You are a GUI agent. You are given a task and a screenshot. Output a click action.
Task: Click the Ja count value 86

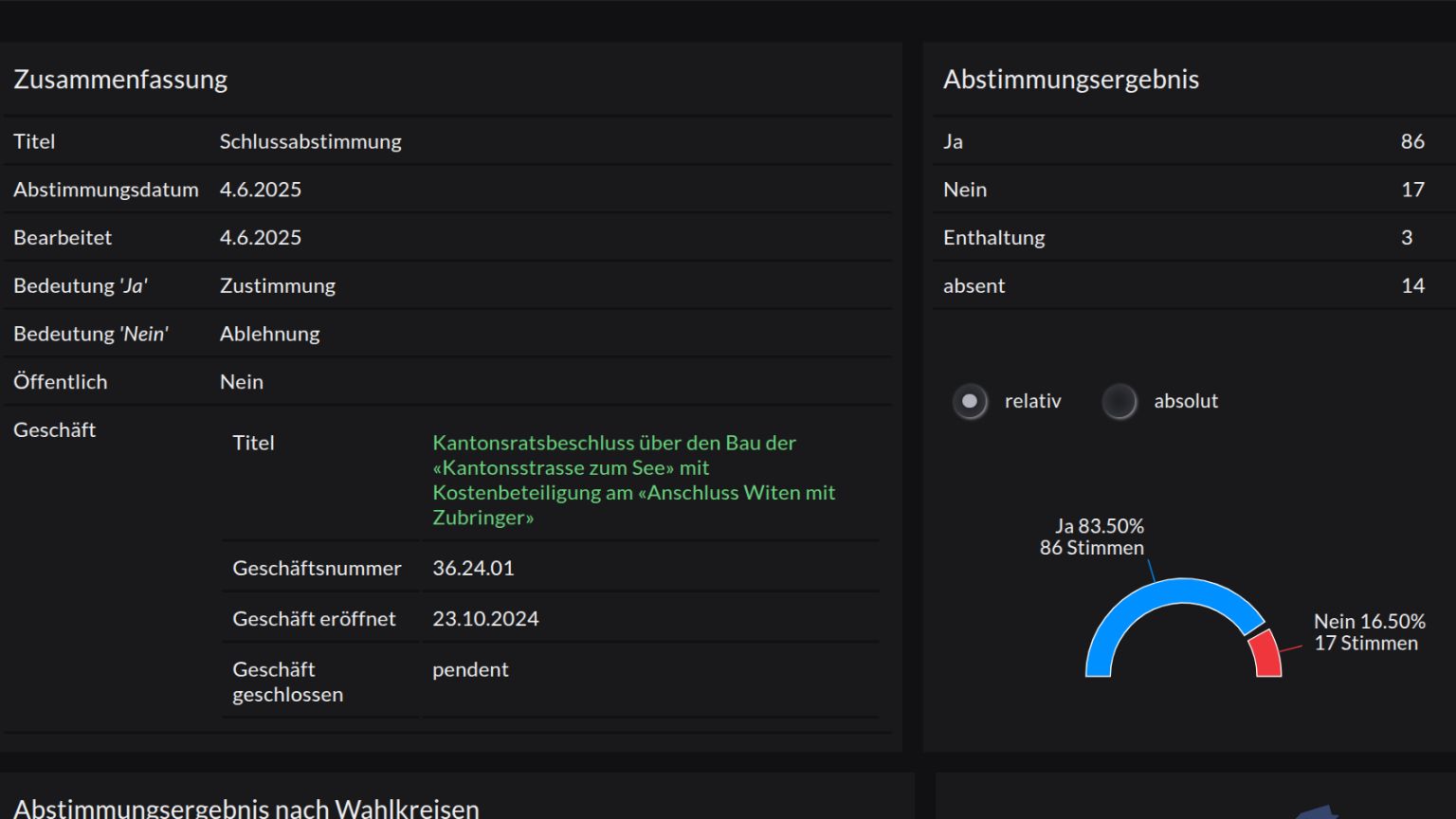1412,141
